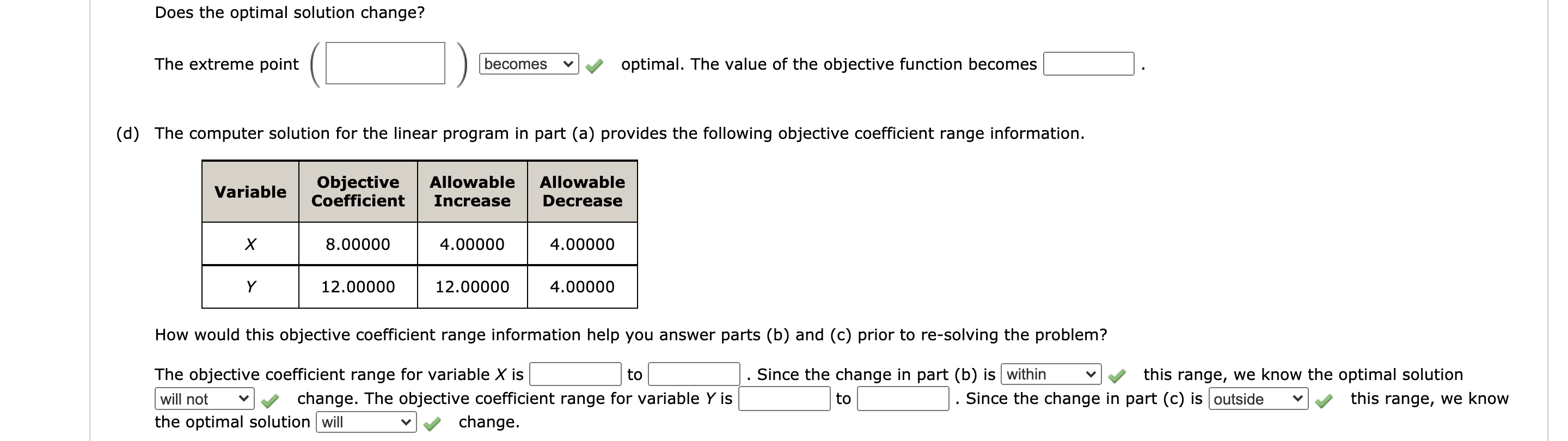Open the becomes dropdown

(x=527, y=64)
